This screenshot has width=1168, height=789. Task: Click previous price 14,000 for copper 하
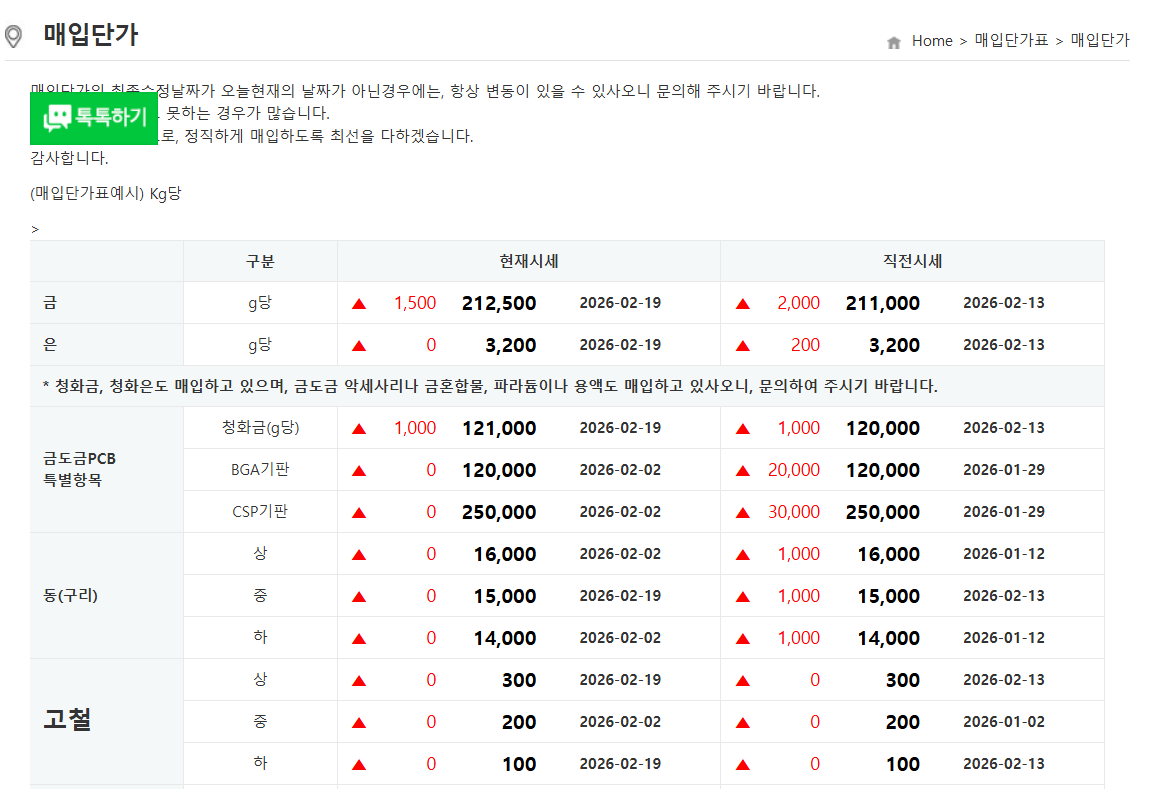[889, 639]
